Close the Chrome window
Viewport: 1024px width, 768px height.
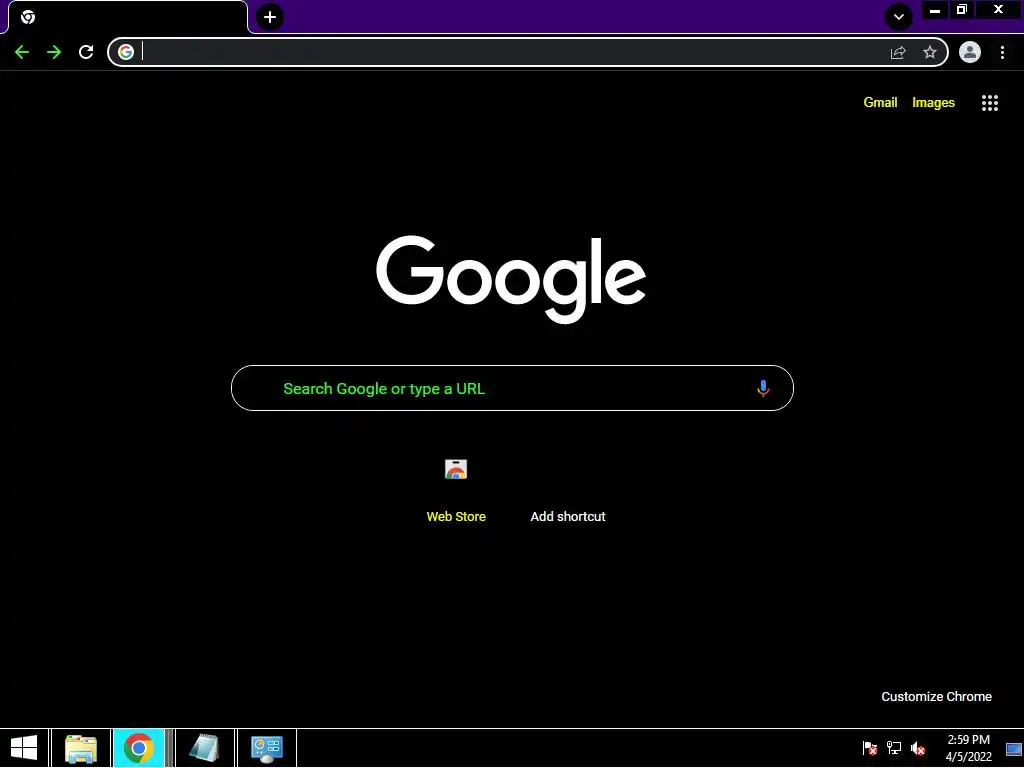click(x=998, y=10)
